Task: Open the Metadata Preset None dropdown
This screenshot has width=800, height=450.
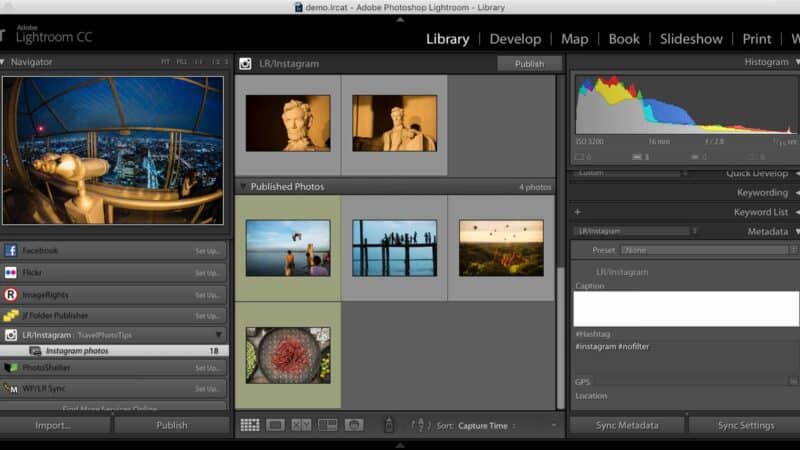Action: [x=709, y=250]
